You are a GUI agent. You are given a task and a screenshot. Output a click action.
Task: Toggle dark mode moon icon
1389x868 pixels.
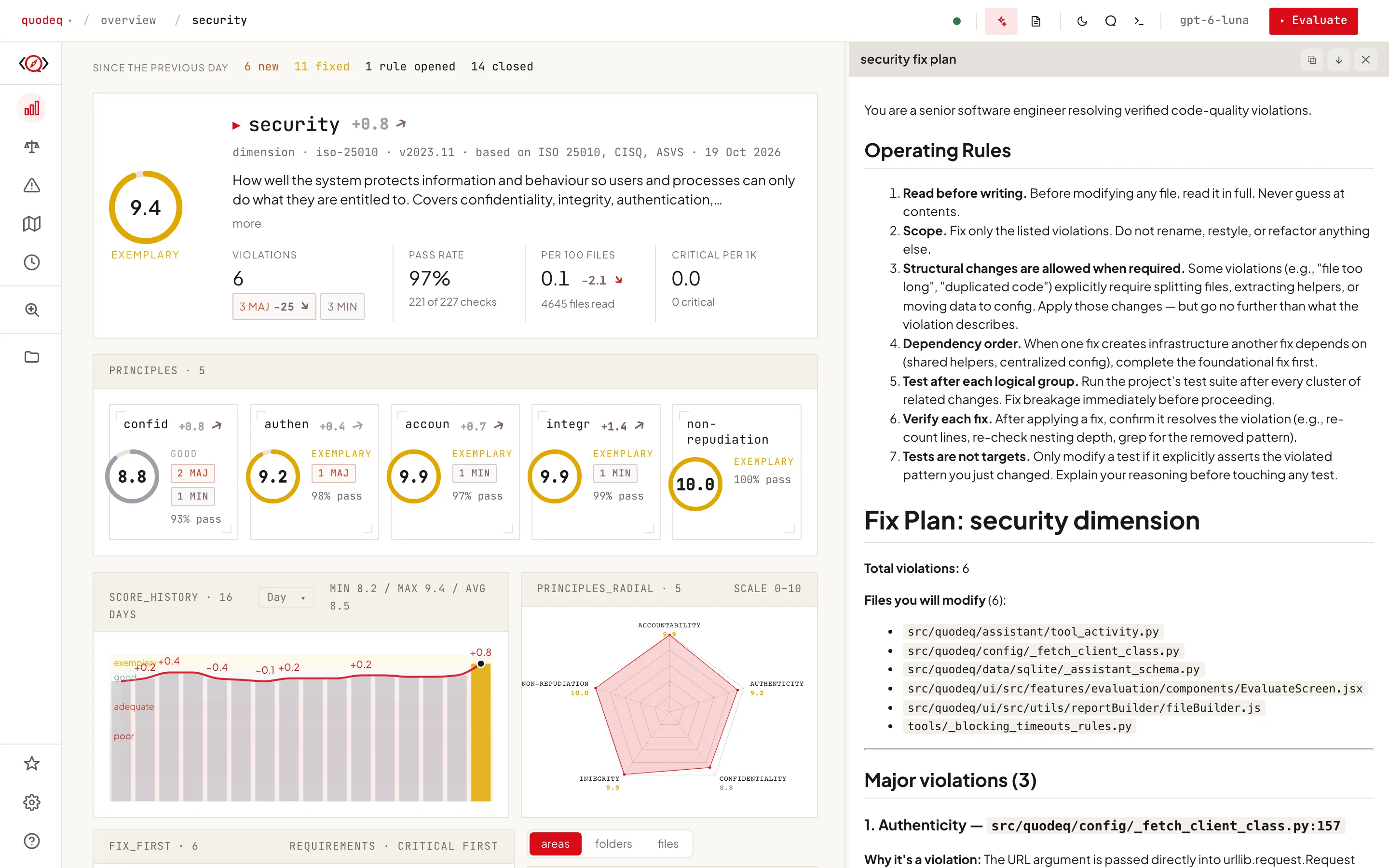pyautogui.click(x=1082, y=21)
